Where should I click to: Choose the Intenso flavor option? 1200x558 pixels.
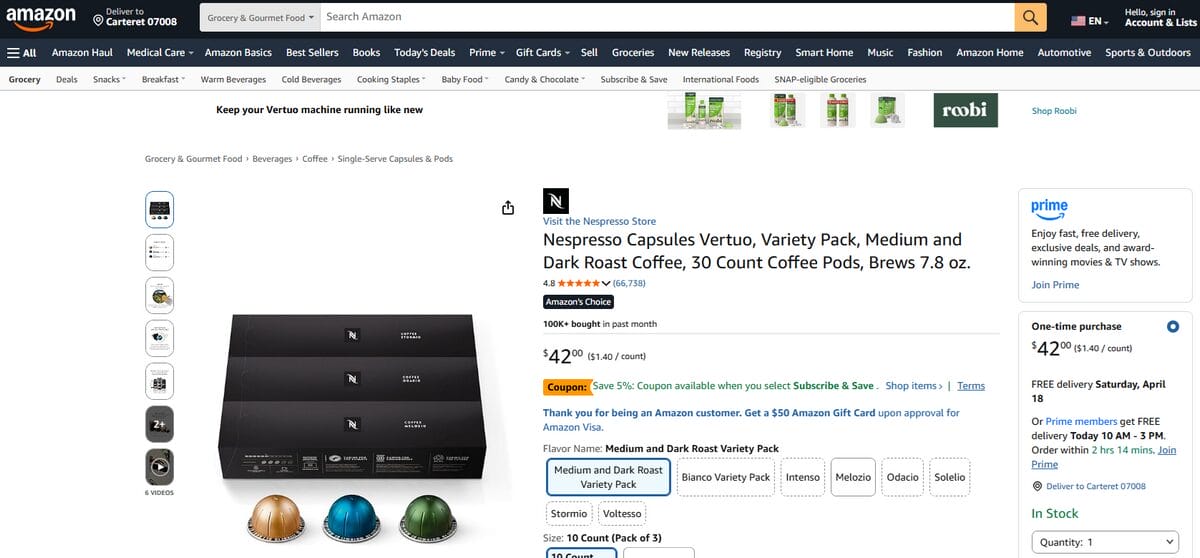[803, 477]
